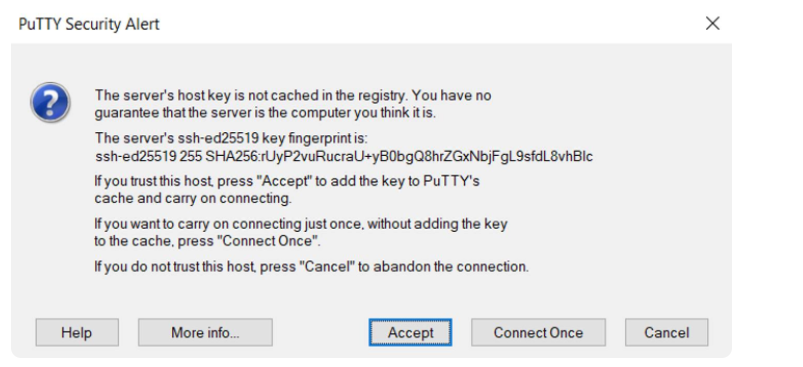Click the 'guarantee that the server' text line
This screenshot has width=803, height=367.
pos(265,113)
